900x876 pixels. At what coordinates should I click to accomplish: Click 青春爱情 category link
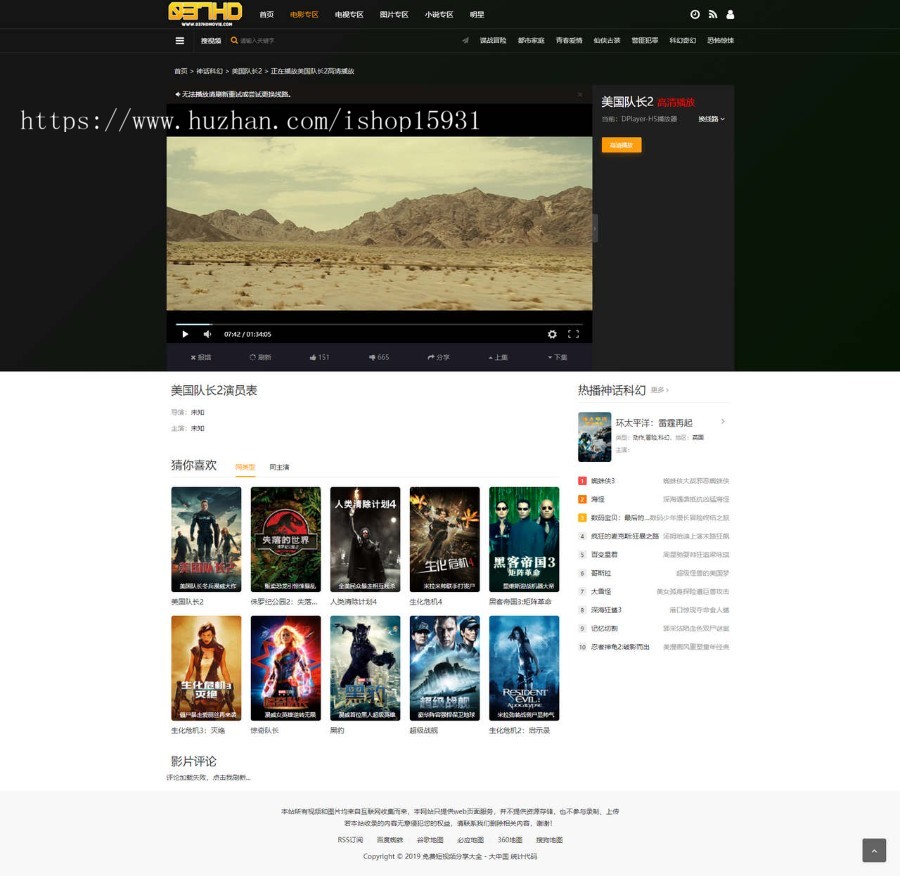(x=569, y=40)
